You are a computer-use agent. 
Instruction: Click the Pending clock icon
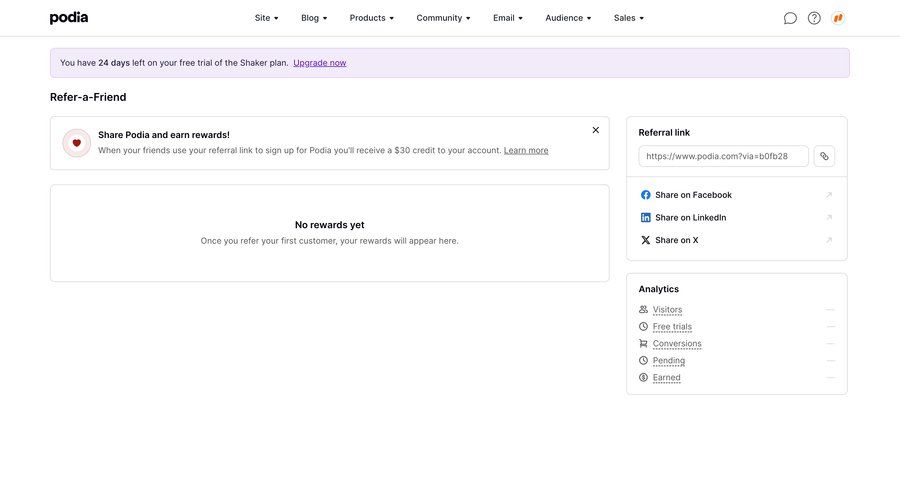click(x=643, y=361)
